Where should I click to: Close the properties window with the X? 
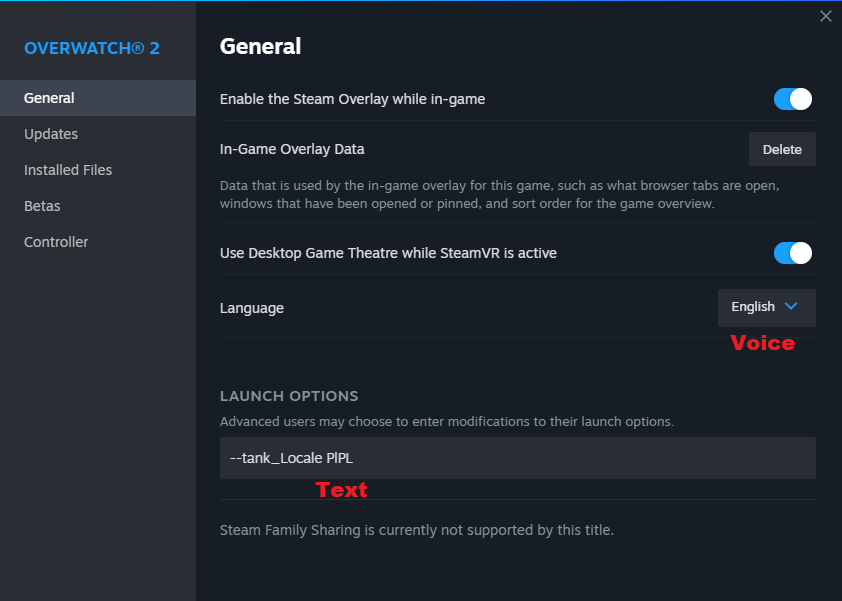tap(825, 16)
